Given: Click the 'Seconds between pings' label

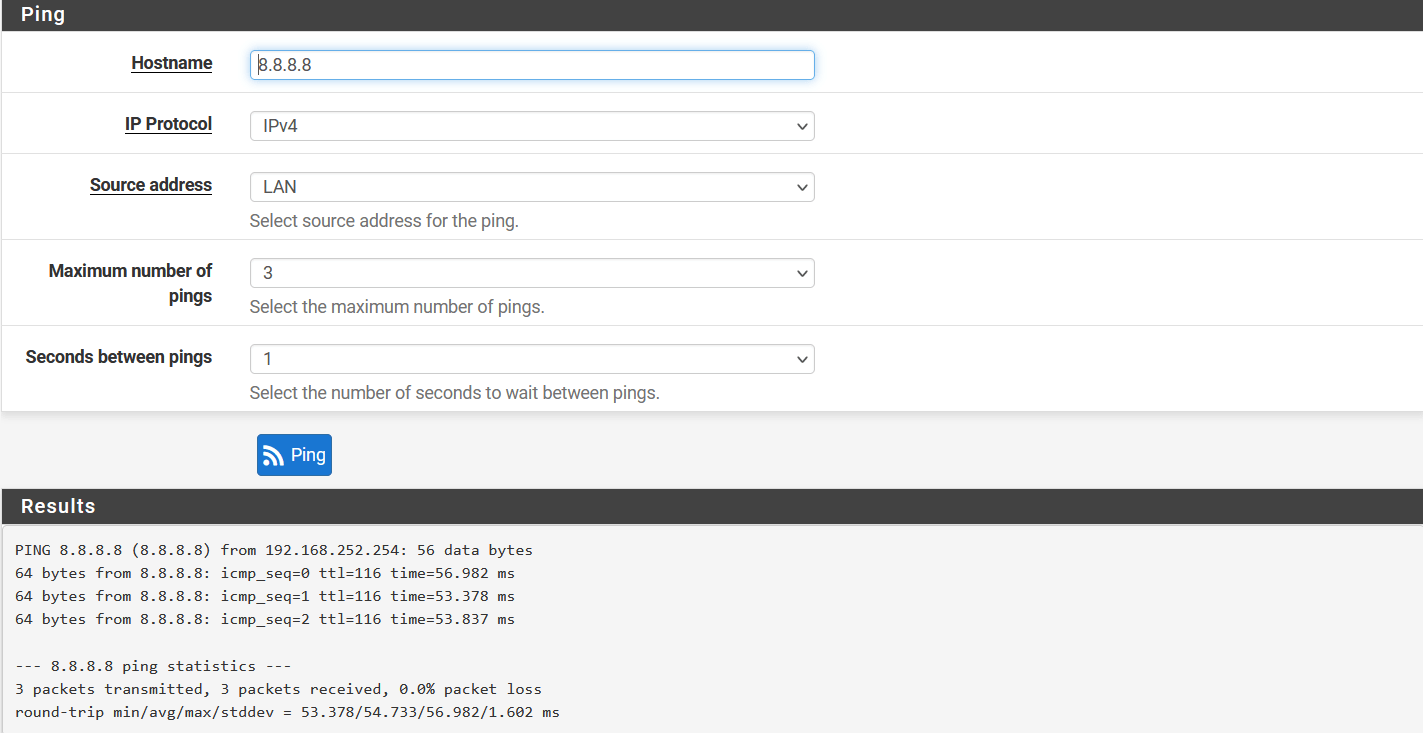Looking at the screenshot, I should (119, 357).
